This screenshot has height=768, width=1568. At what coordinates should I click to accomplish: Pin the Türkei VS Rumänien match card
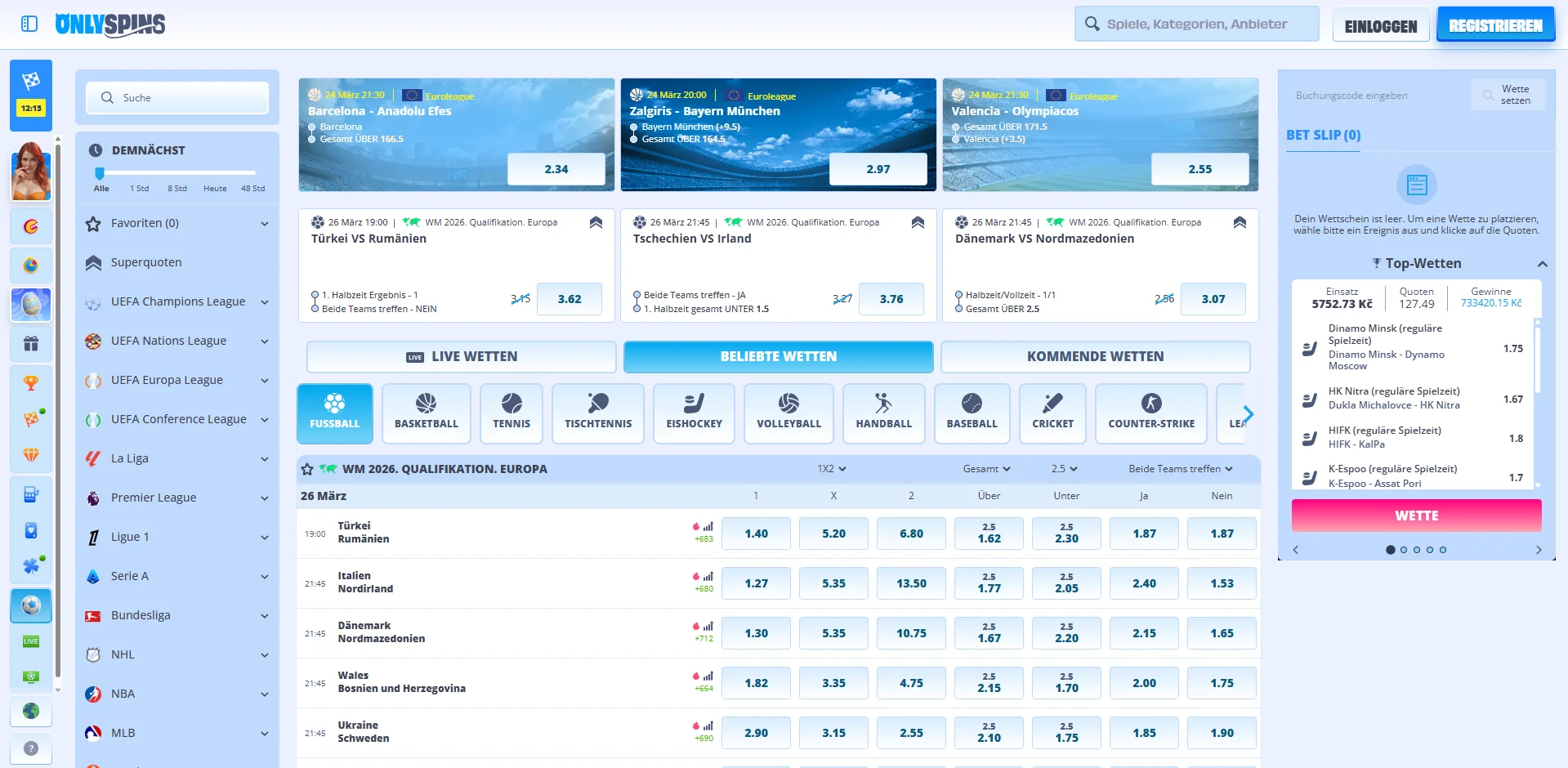coord(596,221)
